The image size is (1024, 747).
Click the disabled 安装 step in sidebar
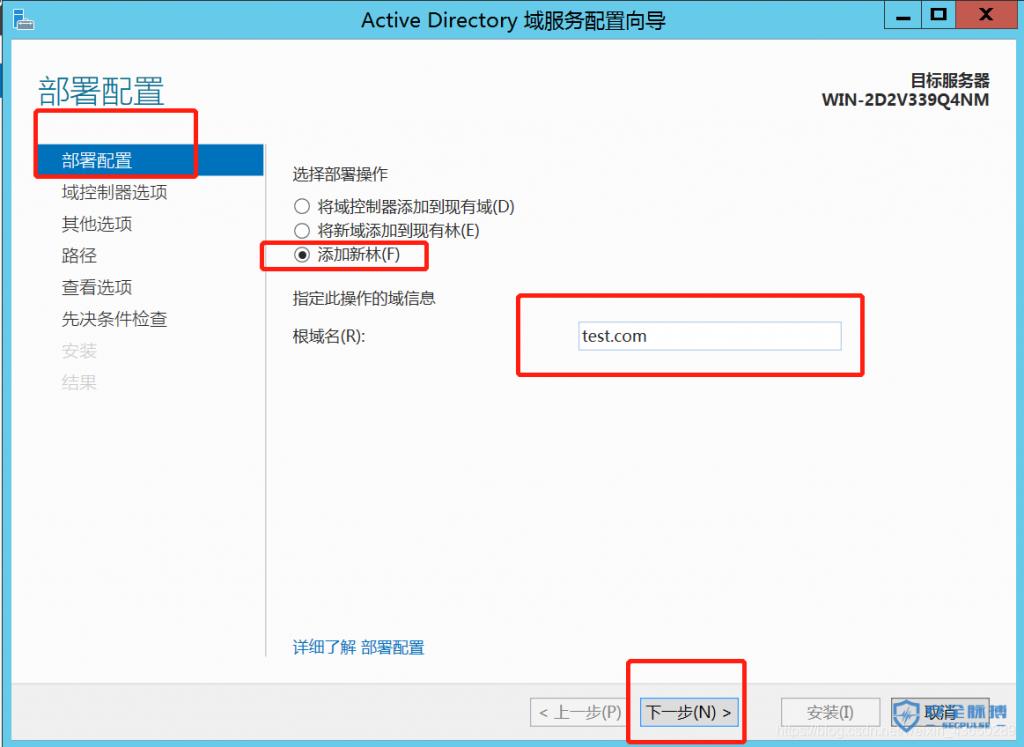click(x=79, y=351)
